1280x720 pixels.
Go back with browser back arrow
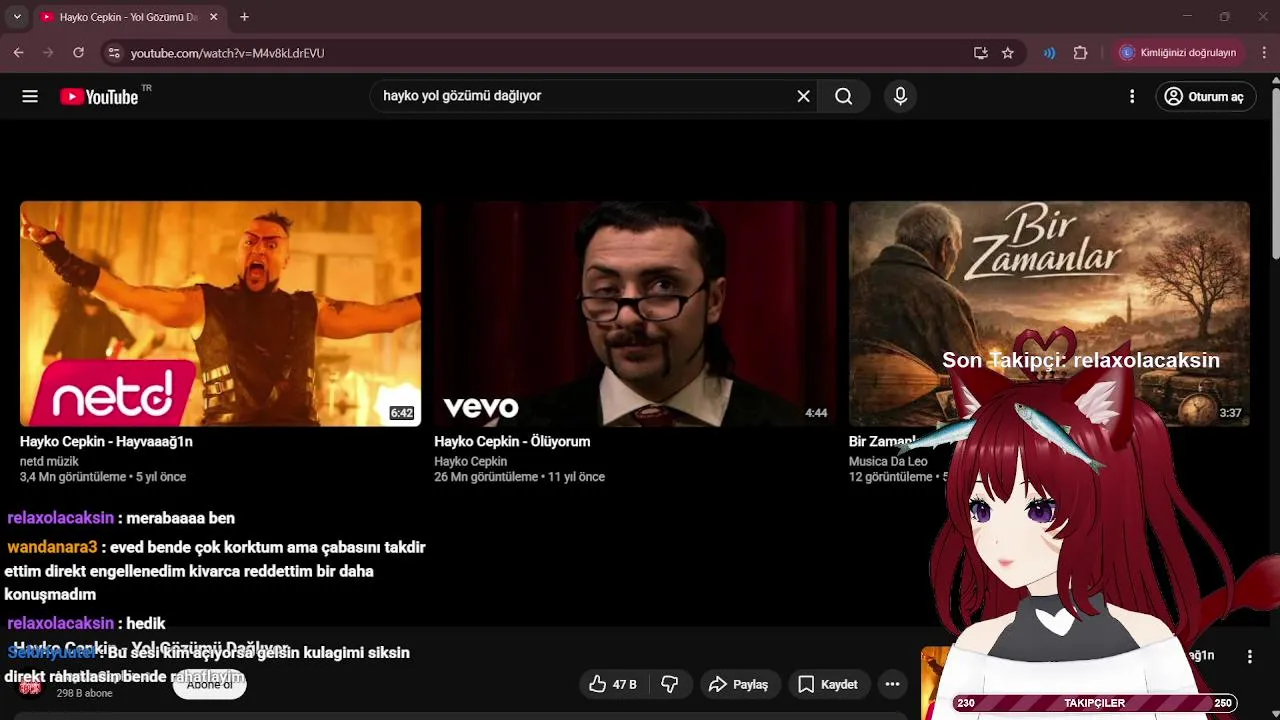18,53
